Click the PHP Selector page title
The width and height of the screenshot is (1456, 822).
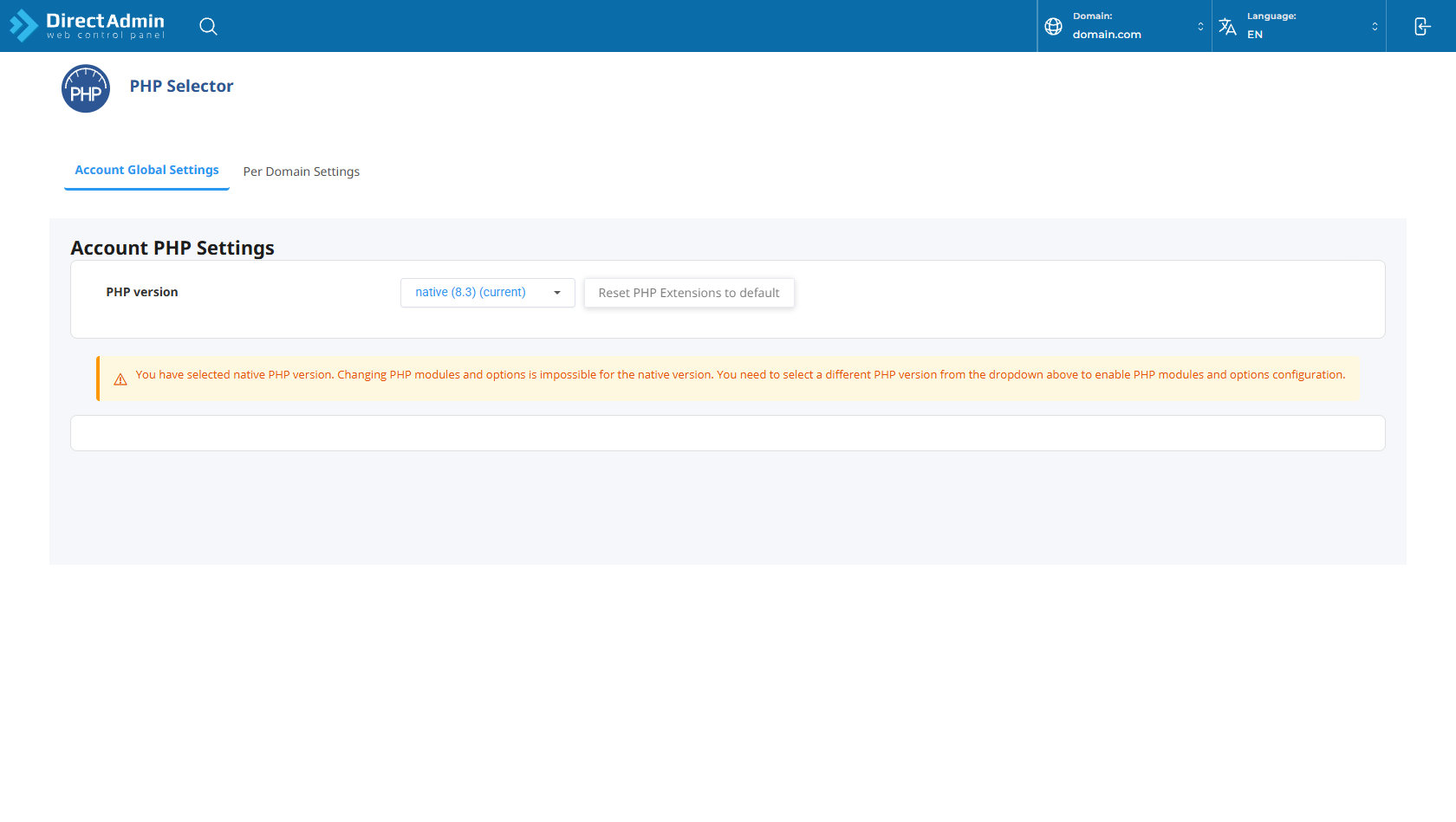tap(181, 86)
